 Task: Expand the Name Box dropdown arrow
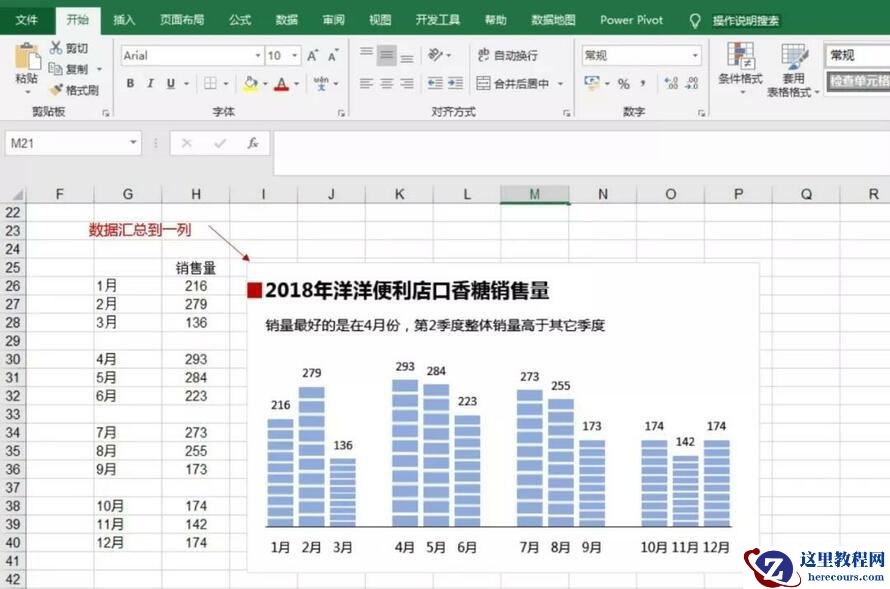pos(134,144)
